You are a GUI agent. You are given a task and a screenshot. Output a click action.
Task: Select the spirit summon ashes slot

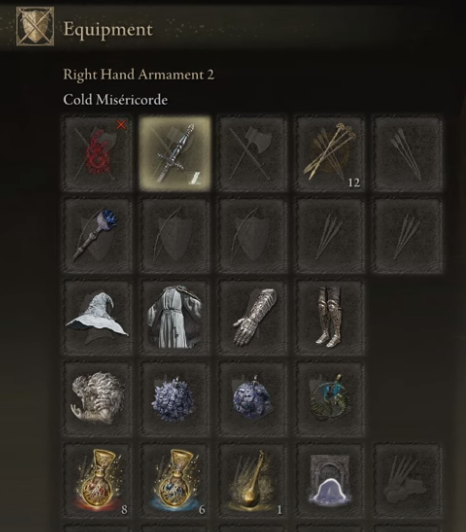coord(330,481)
